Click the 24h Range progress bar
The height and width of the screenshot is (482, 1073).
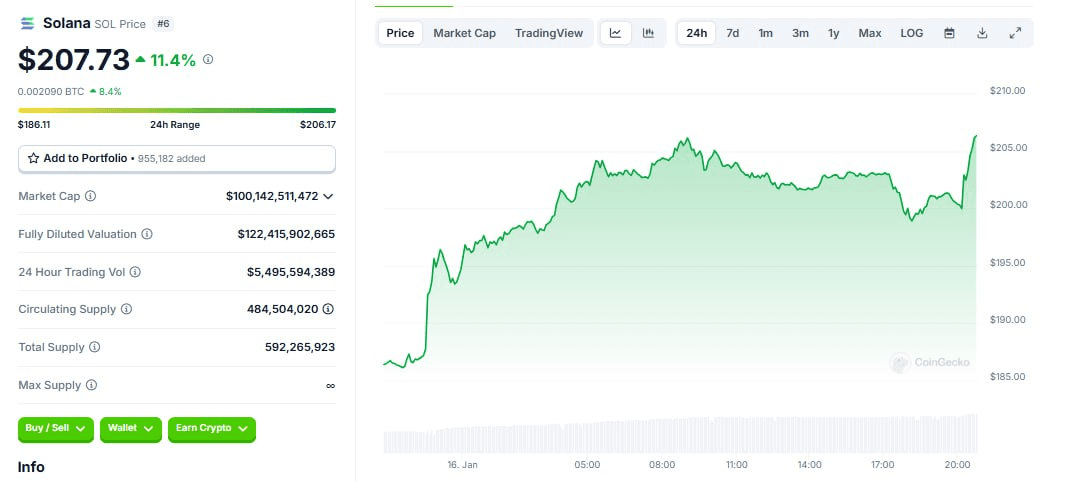(x=177, y=110)
